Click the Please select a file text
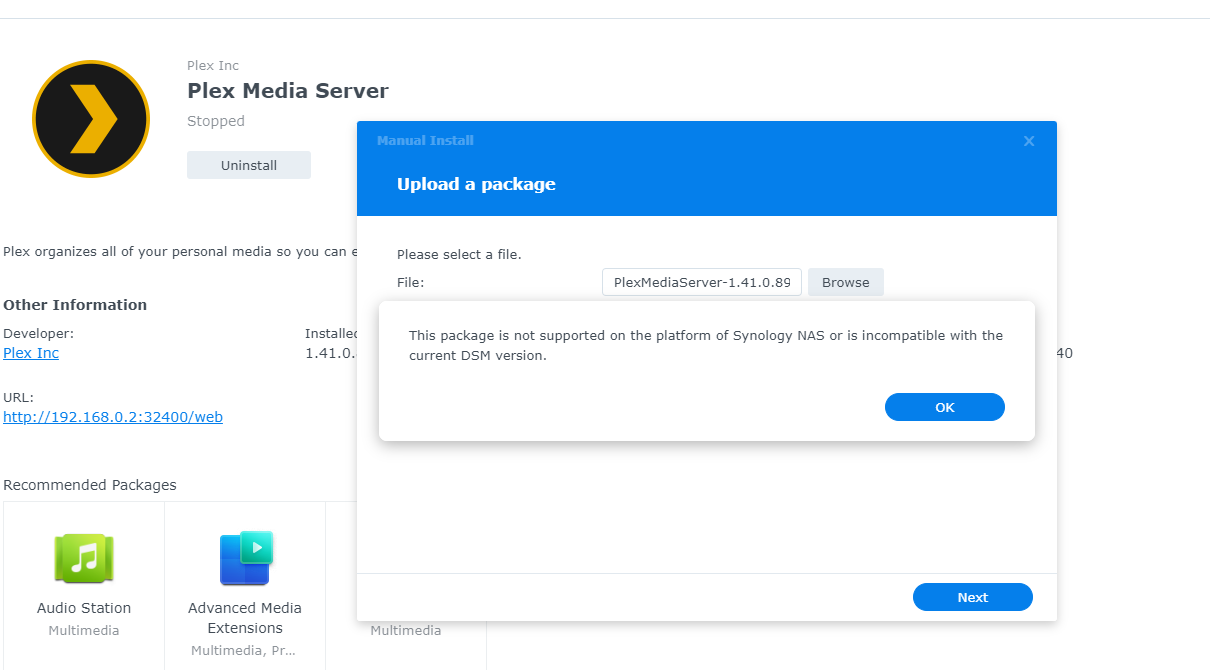1210x670 pixels. 459,255
